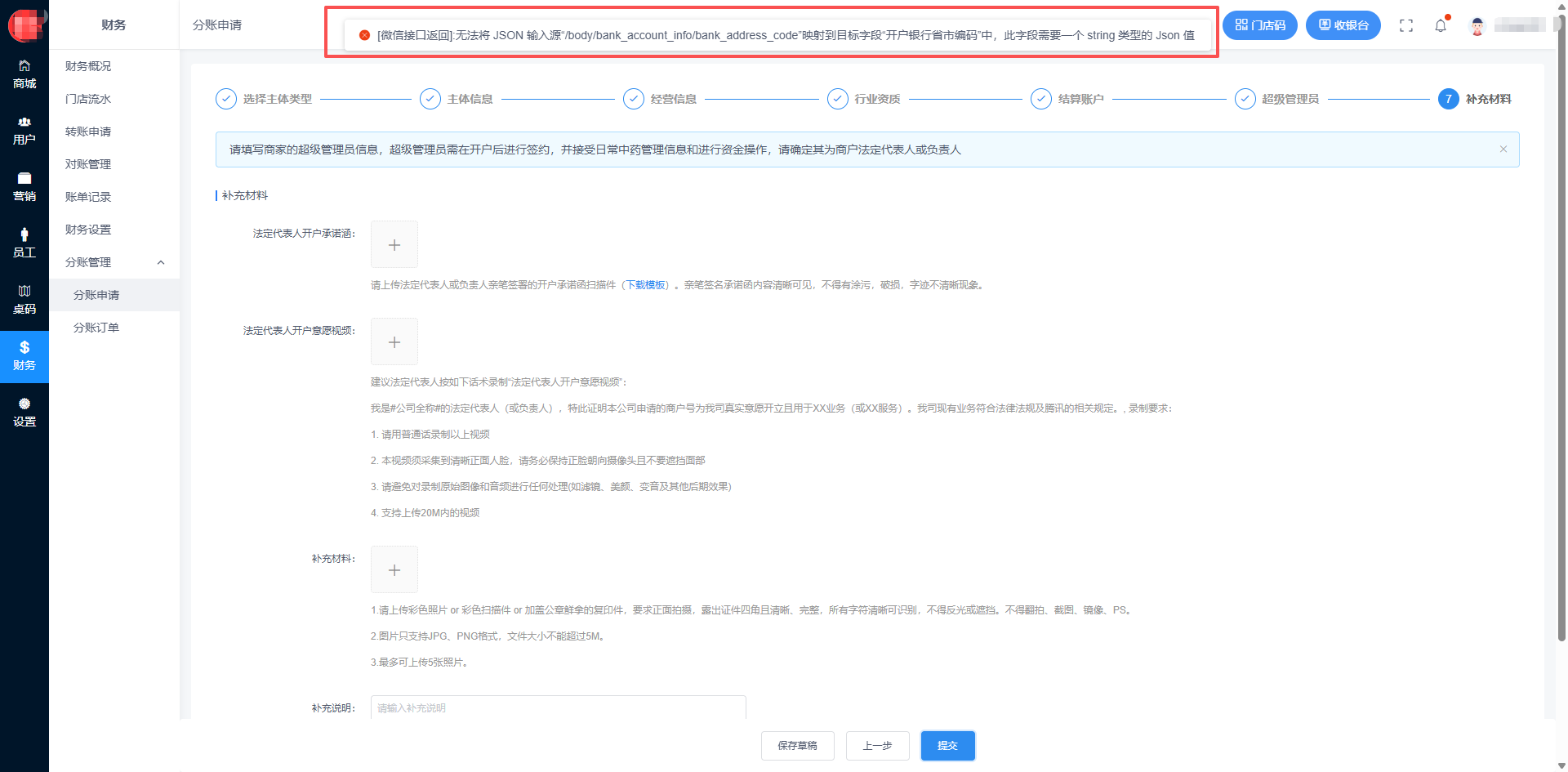The width and height of the screenshot is (1568, 772).
Task: Close the blue info banner
Action: pos(1503,149)
